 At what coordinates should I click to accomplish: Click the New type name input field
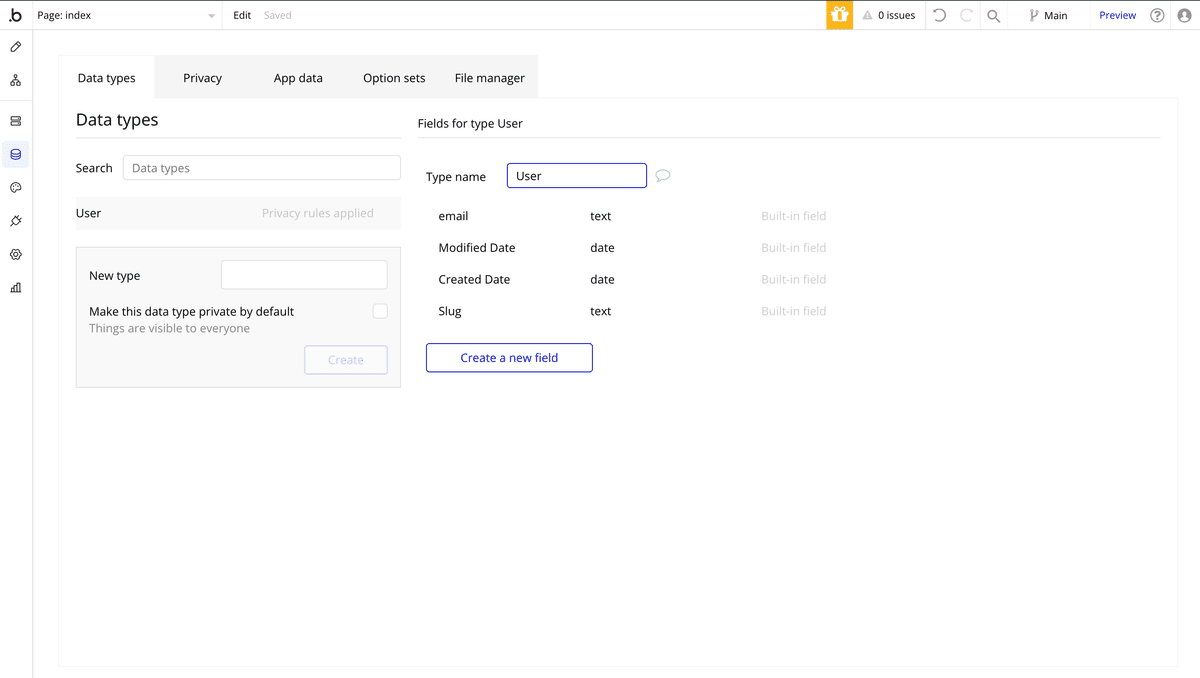point(304,275)
